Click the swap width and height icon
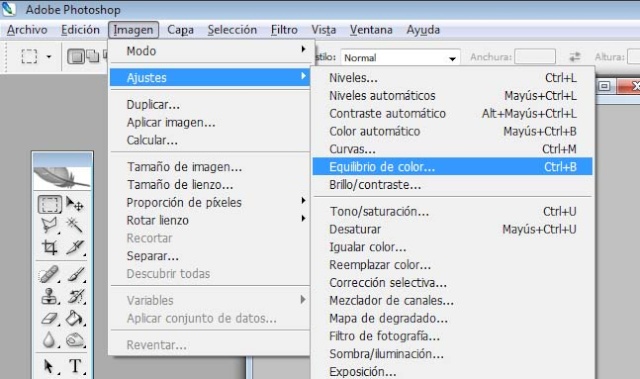This screenshot has width=640, height=379. coord(575,57)
